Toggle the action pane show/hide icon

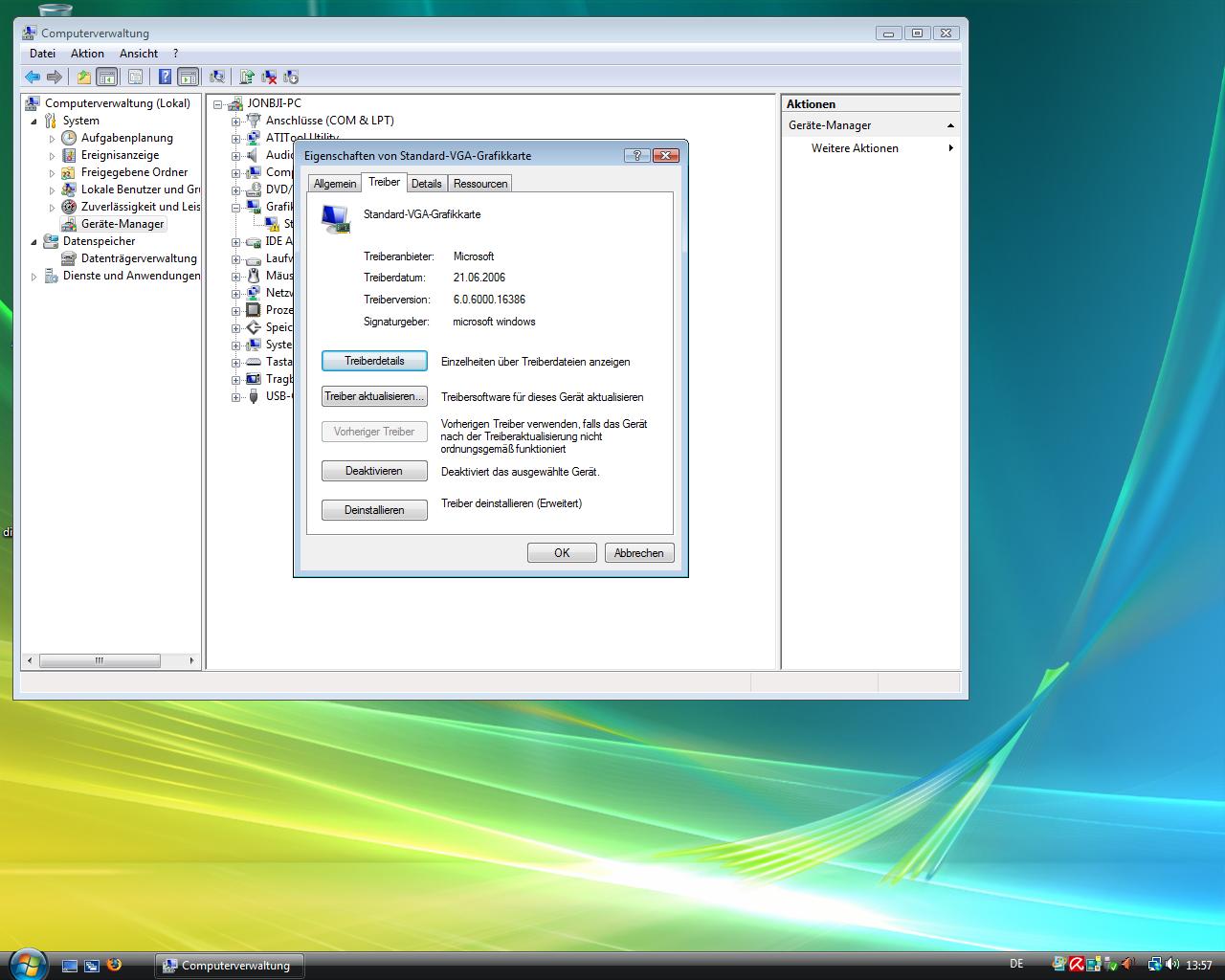pyautogui.click(x=189, y=77)
